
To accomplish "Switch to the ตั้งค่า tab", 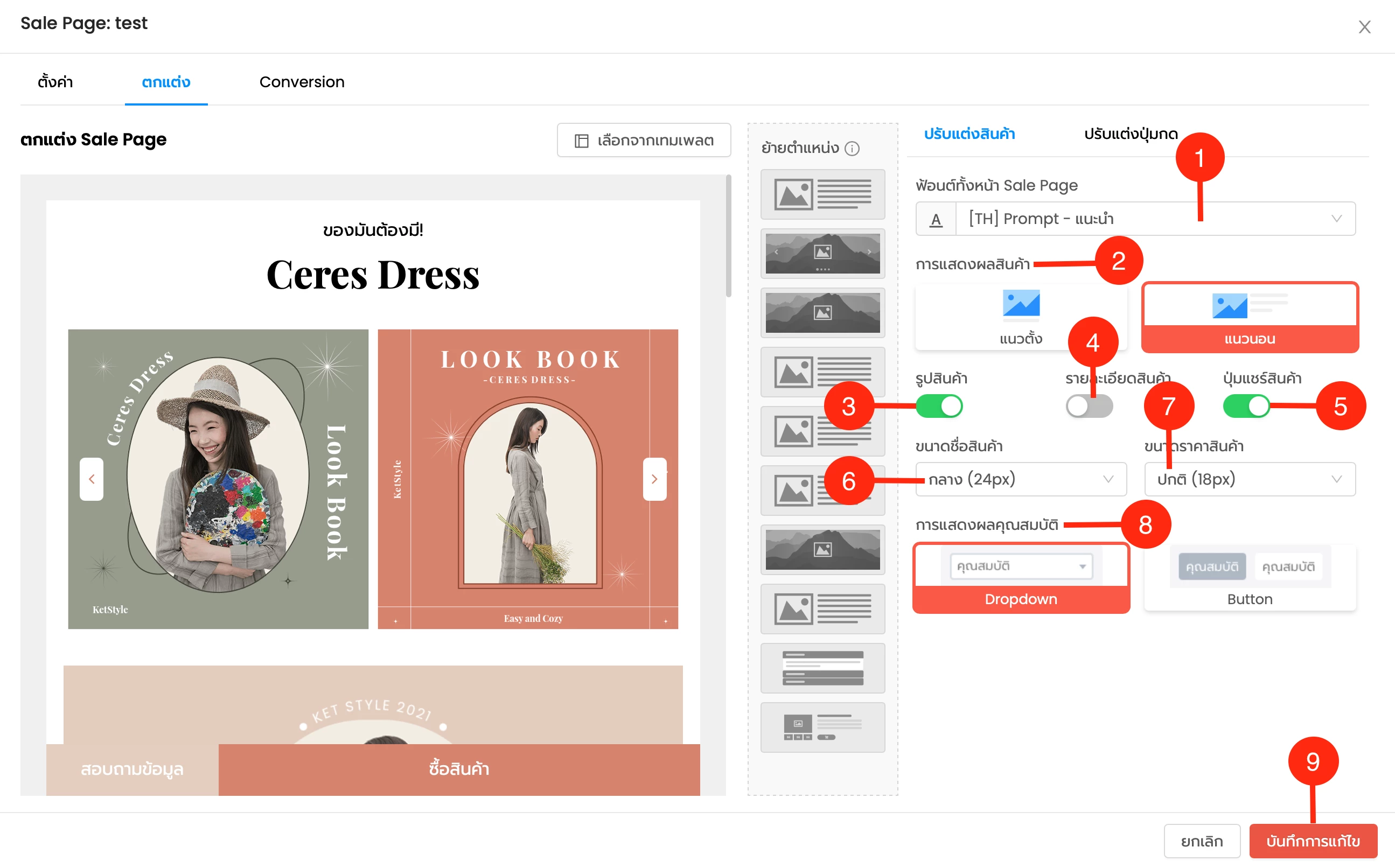I will point(55,82).
